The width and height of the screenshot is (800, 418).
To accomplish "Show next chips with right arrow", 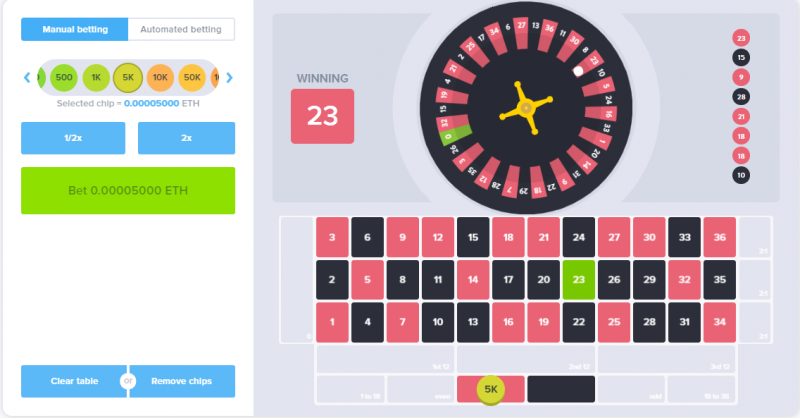I will tap(230, 78).
